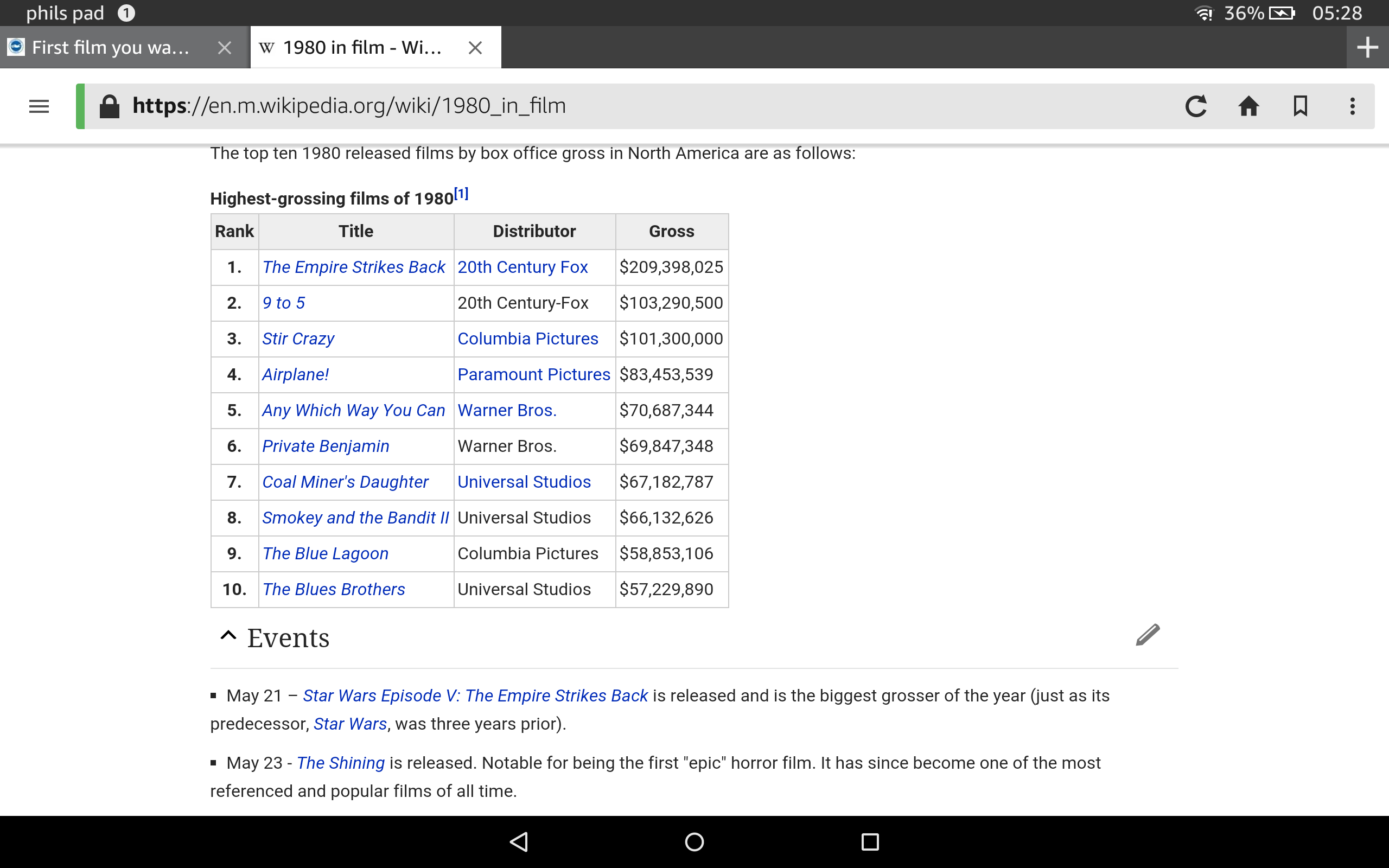Open the Airplane! link
Image resolution: width=1389 pixels, height=868 pixels.
295,374
